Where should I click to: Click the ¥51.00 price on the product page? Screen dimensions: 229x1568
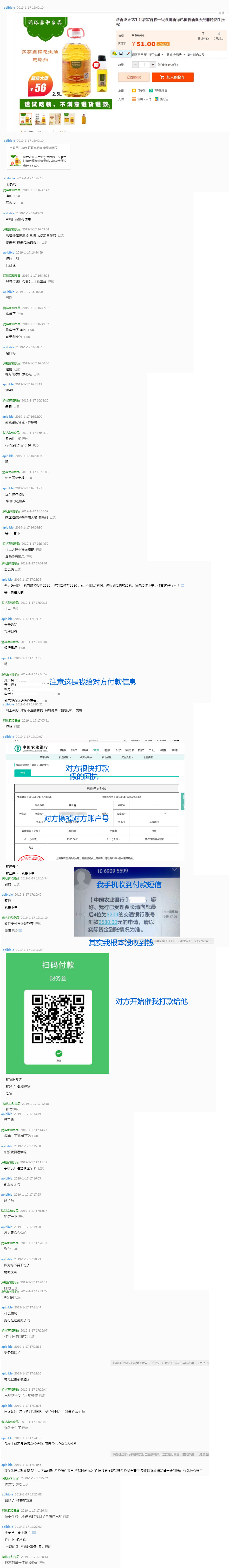tap(143, 44)
